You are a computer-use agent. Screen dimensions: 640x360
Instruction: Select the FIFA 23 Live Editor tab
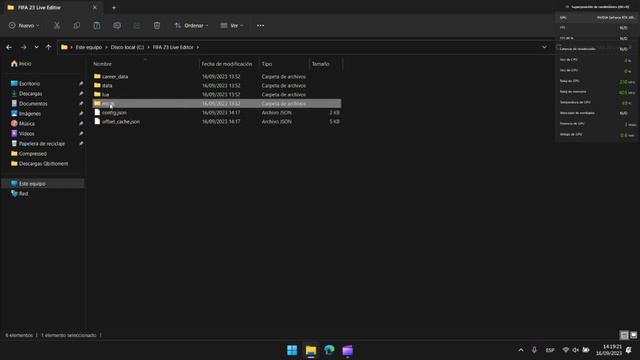click(x=51, y=7)
